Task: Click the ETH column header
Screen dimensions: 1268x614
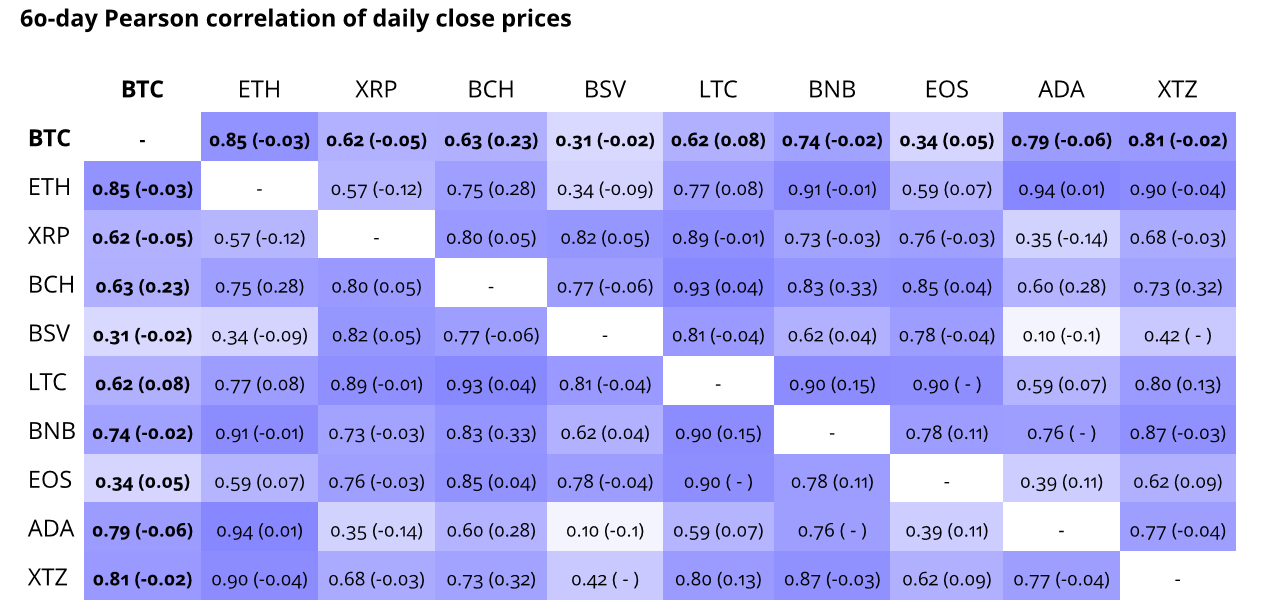Action: (x=259, y=89)
